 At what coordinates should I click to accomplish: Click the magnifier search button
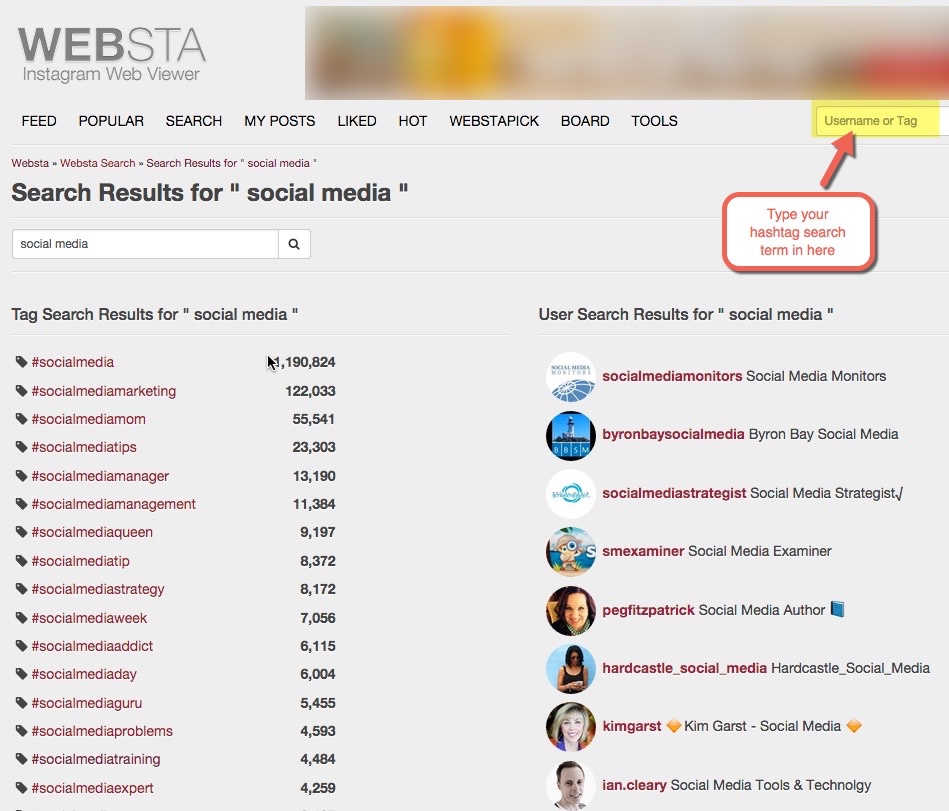point(294,244)
